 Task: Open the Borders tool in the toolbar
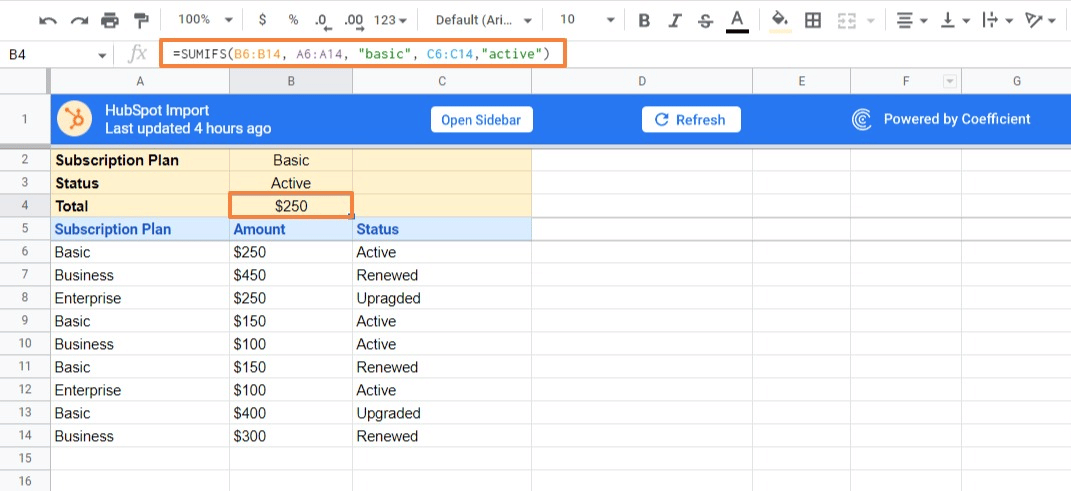pyautogui.click(x=813, y=20)
